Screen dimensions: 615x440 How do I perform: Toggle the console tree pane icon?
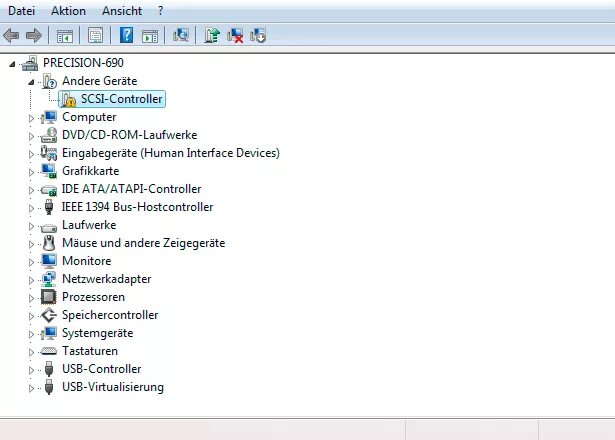(x=65, y=36)
